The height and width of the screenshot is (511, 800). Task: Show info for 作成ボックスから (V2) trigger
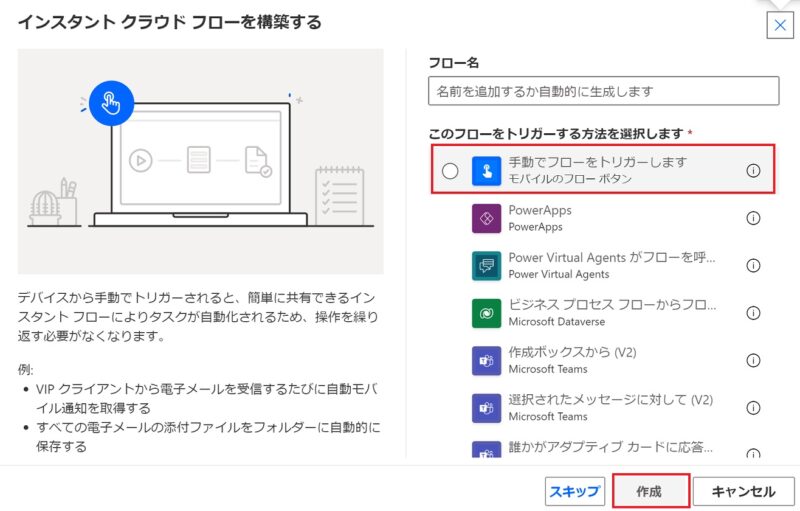(x=754, y=360)
